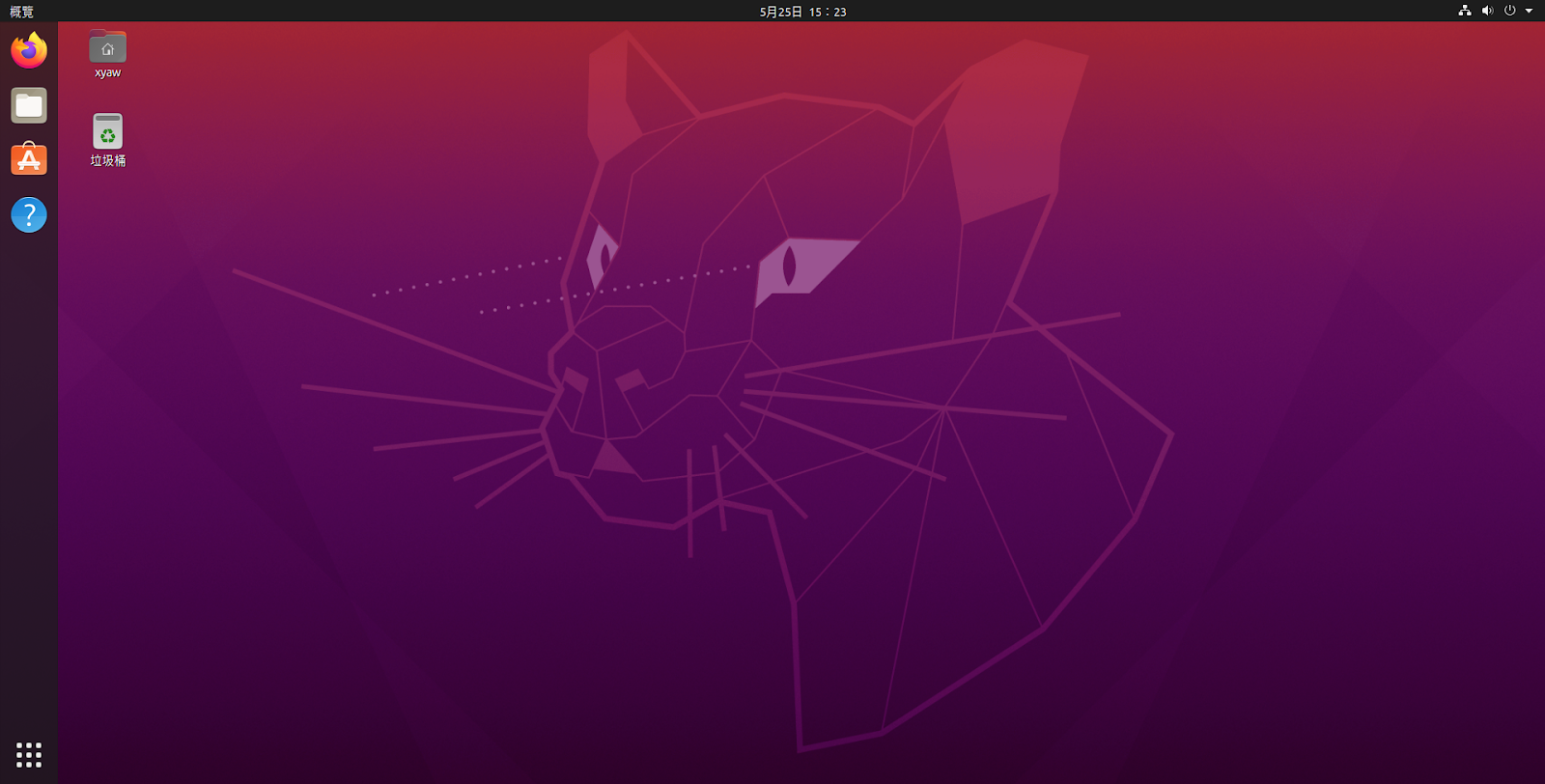The height and width of the screenshot is (784, 1545).
Task: Open Firefox from the dock
Action: pos(29,50)
